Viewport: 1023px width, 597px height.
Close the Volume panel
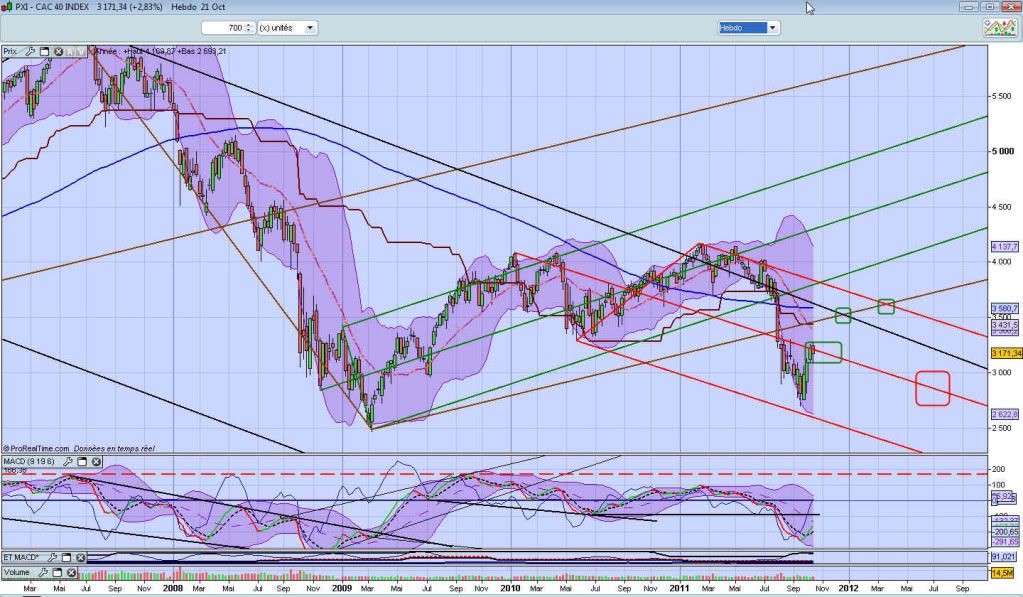[69, 572]
